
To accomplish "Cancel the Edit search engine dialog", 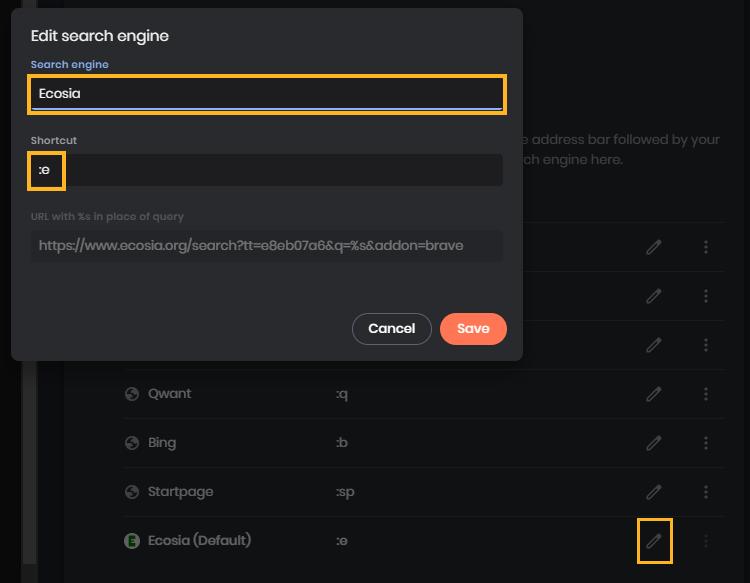I will pyautogui.click(x=392, y=329).
